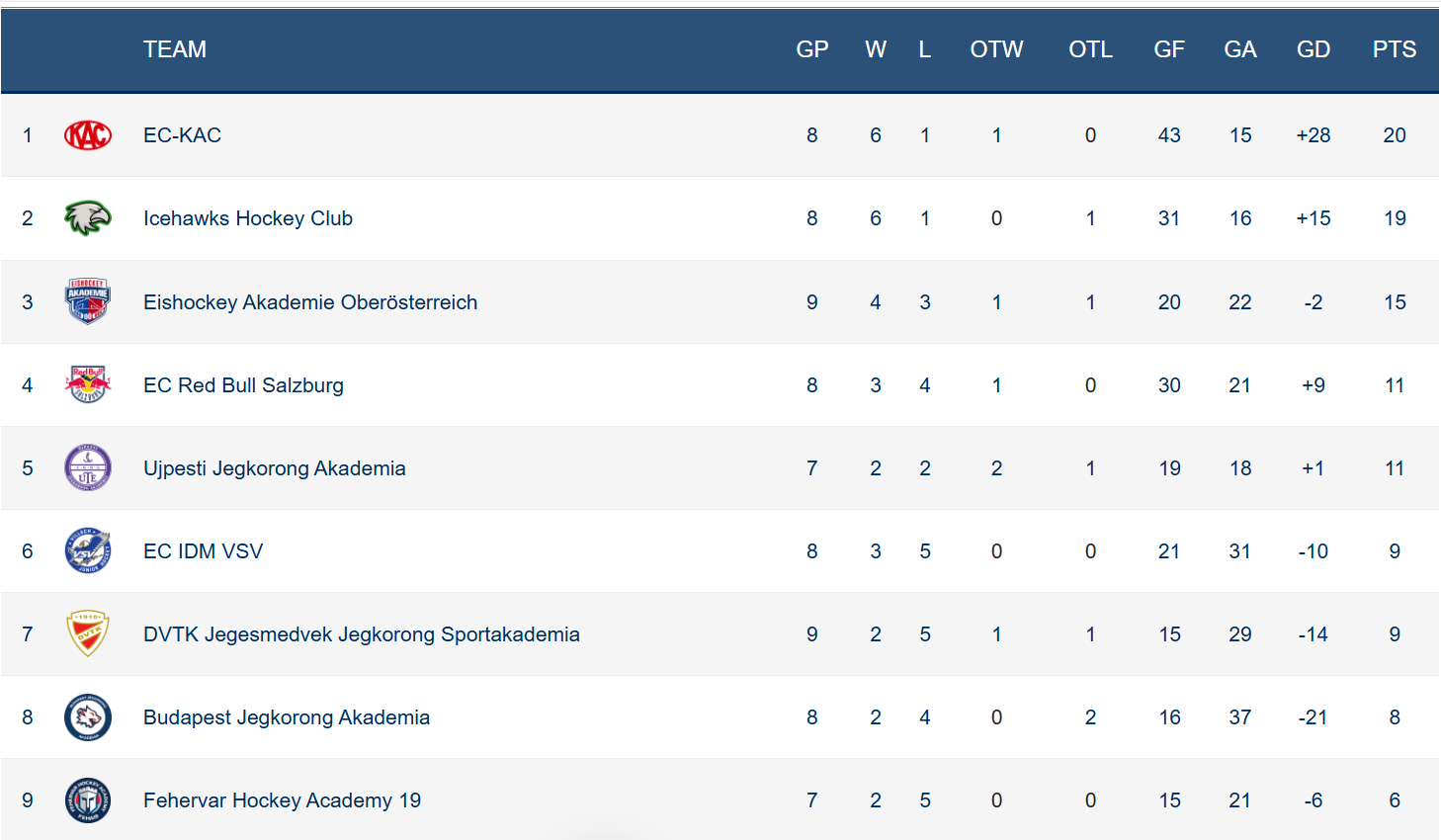Sort standings by the GD column header
Screen dimensions: 1441x840
tap(1313, 49)
